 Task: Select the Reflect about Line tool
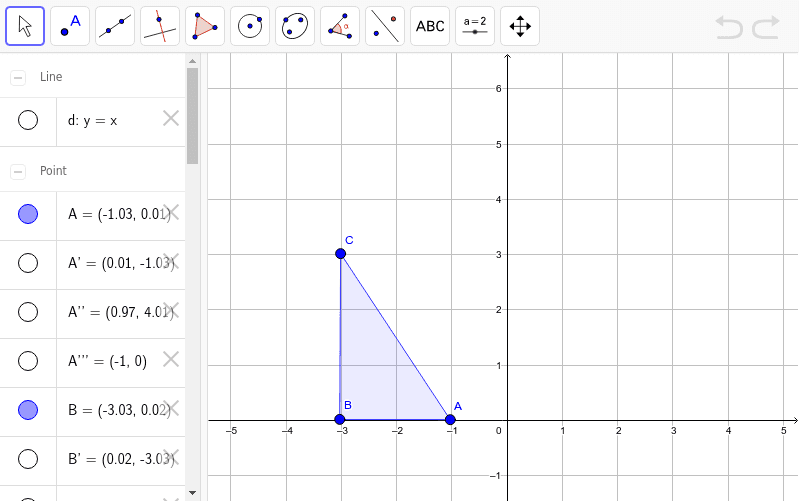click(x=385, y=26)
